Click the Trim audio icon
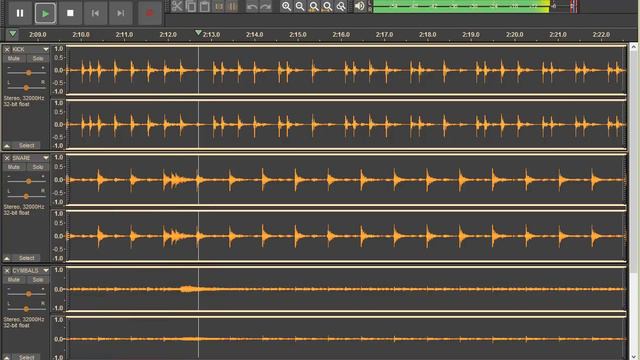The height and width of the screenshot is (360, 640). [218, 6]
